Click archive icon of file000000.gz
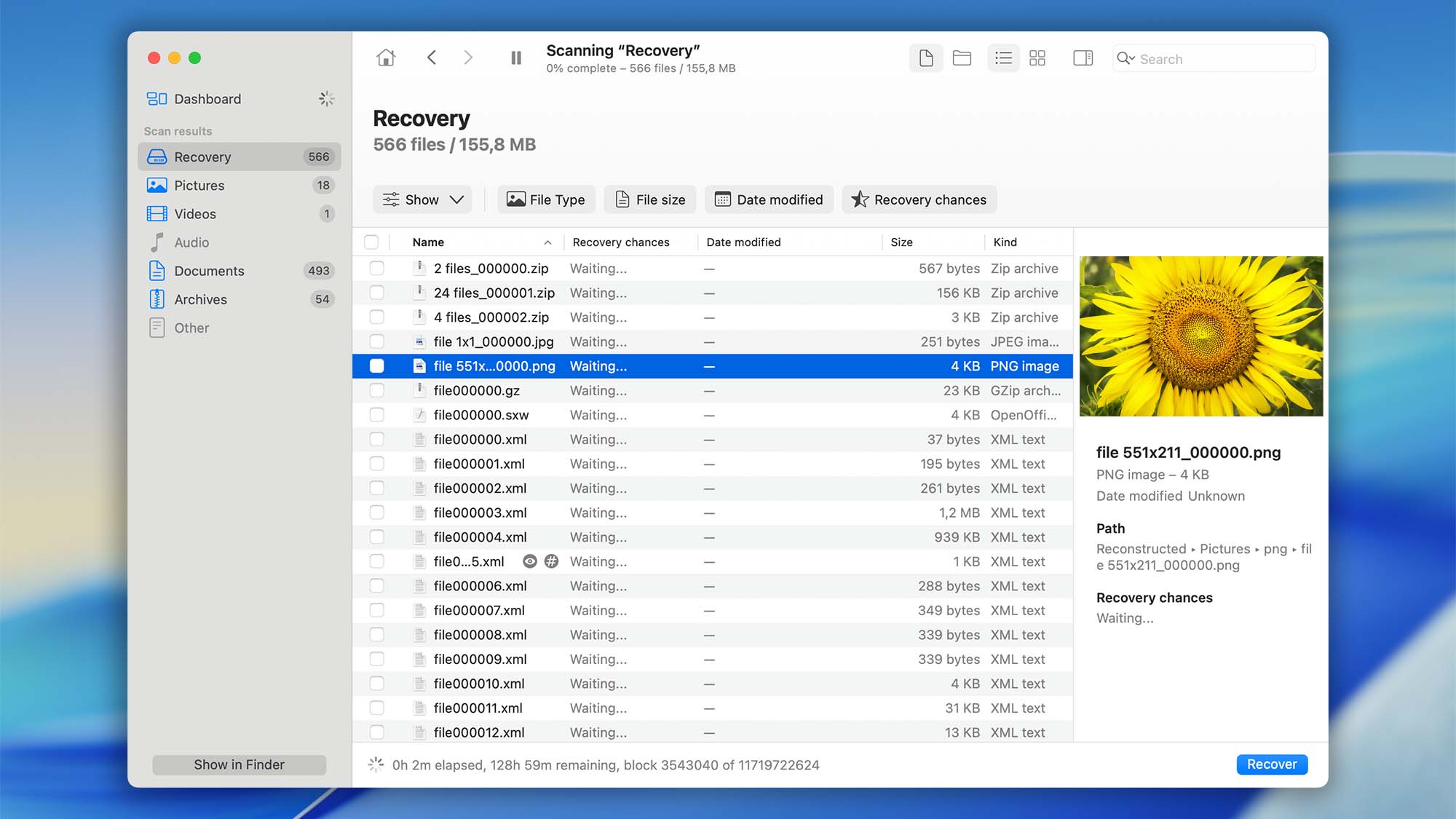Screen dimensions: 1456x819 419,390
